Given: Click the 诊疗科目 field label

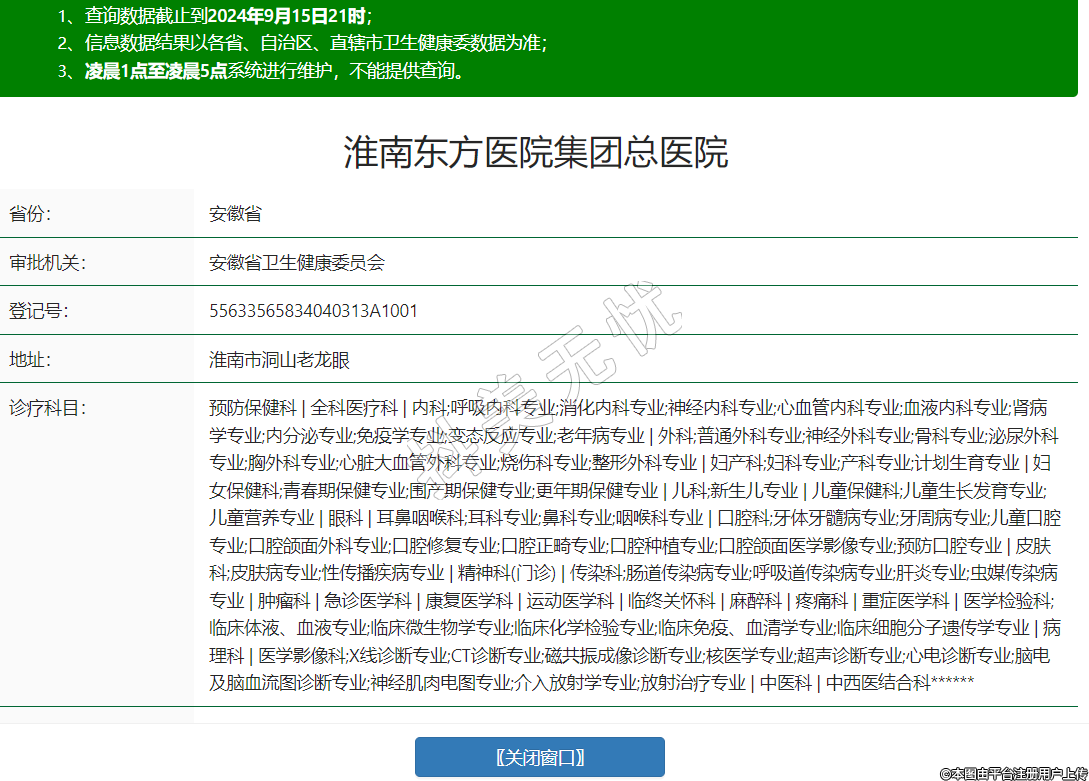Looking at the screenshot, I should click(47, 408).
